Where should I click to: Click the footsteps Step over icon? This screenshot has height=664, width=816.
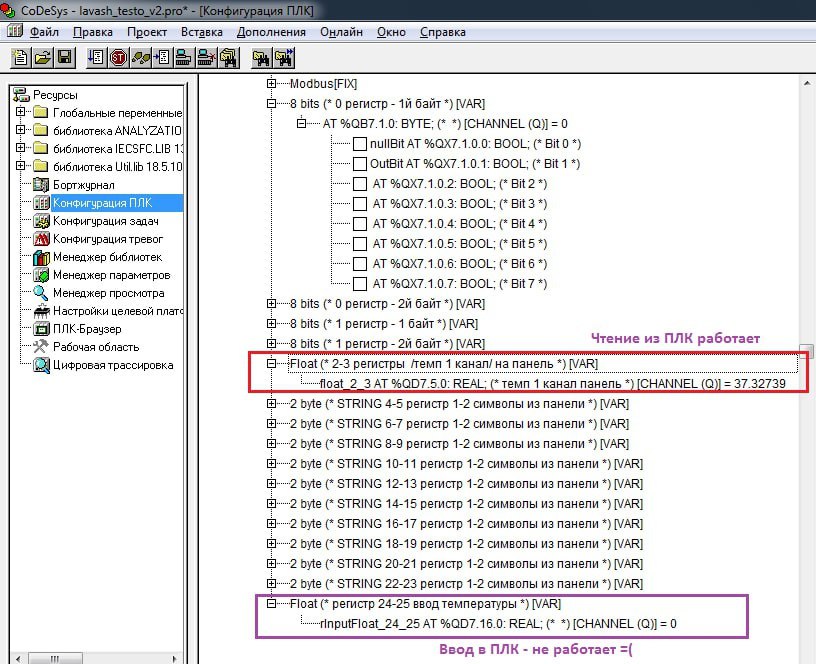(x=141, y=58)
